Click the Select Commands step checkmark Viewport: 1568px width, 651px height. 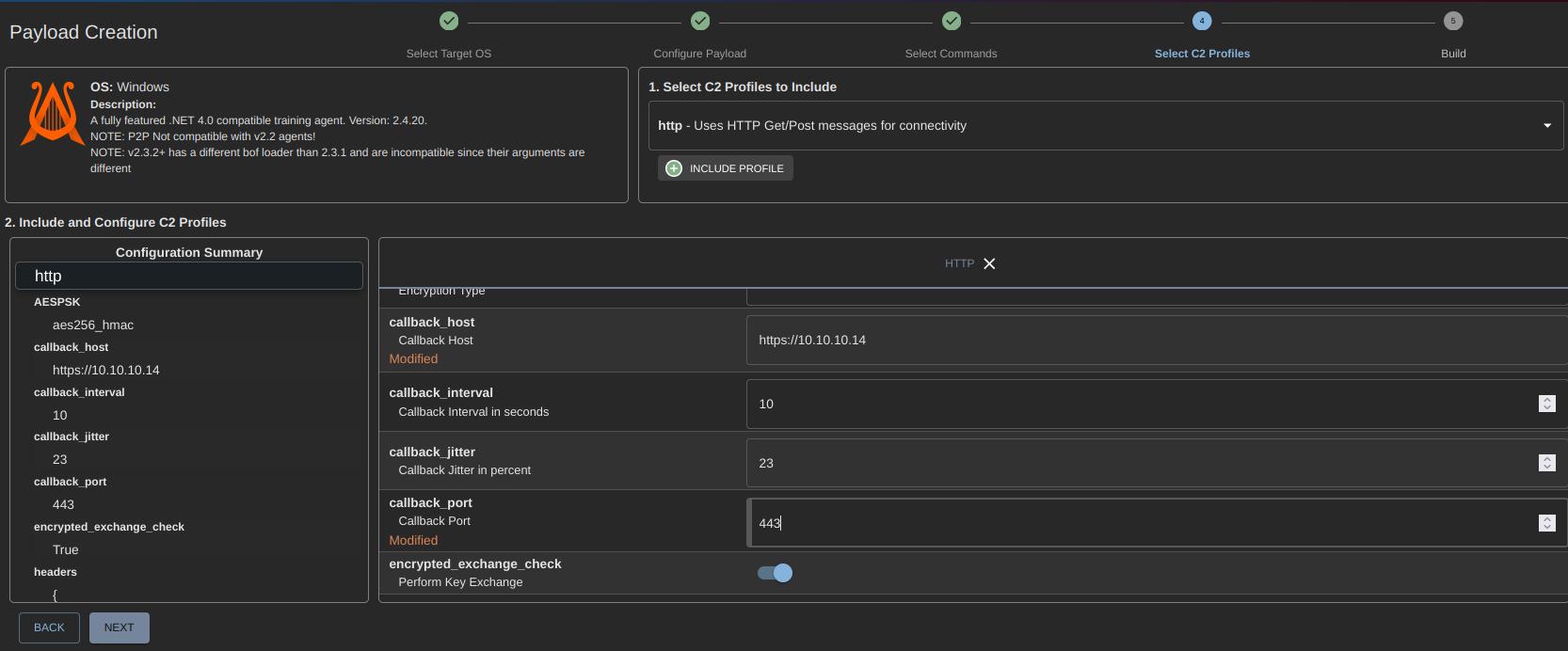tap(952, 21)
